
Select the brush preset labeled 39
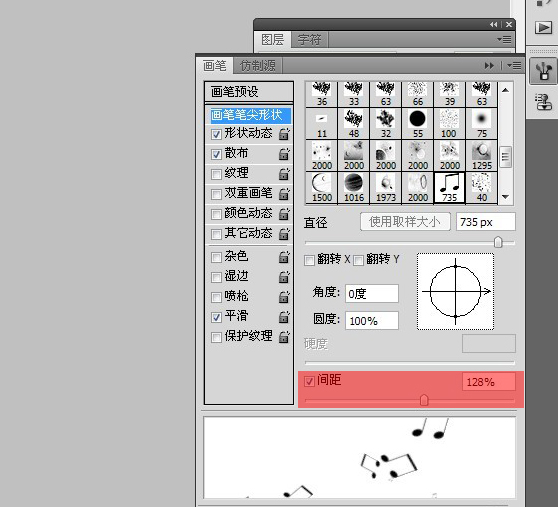tap(449, 95)
